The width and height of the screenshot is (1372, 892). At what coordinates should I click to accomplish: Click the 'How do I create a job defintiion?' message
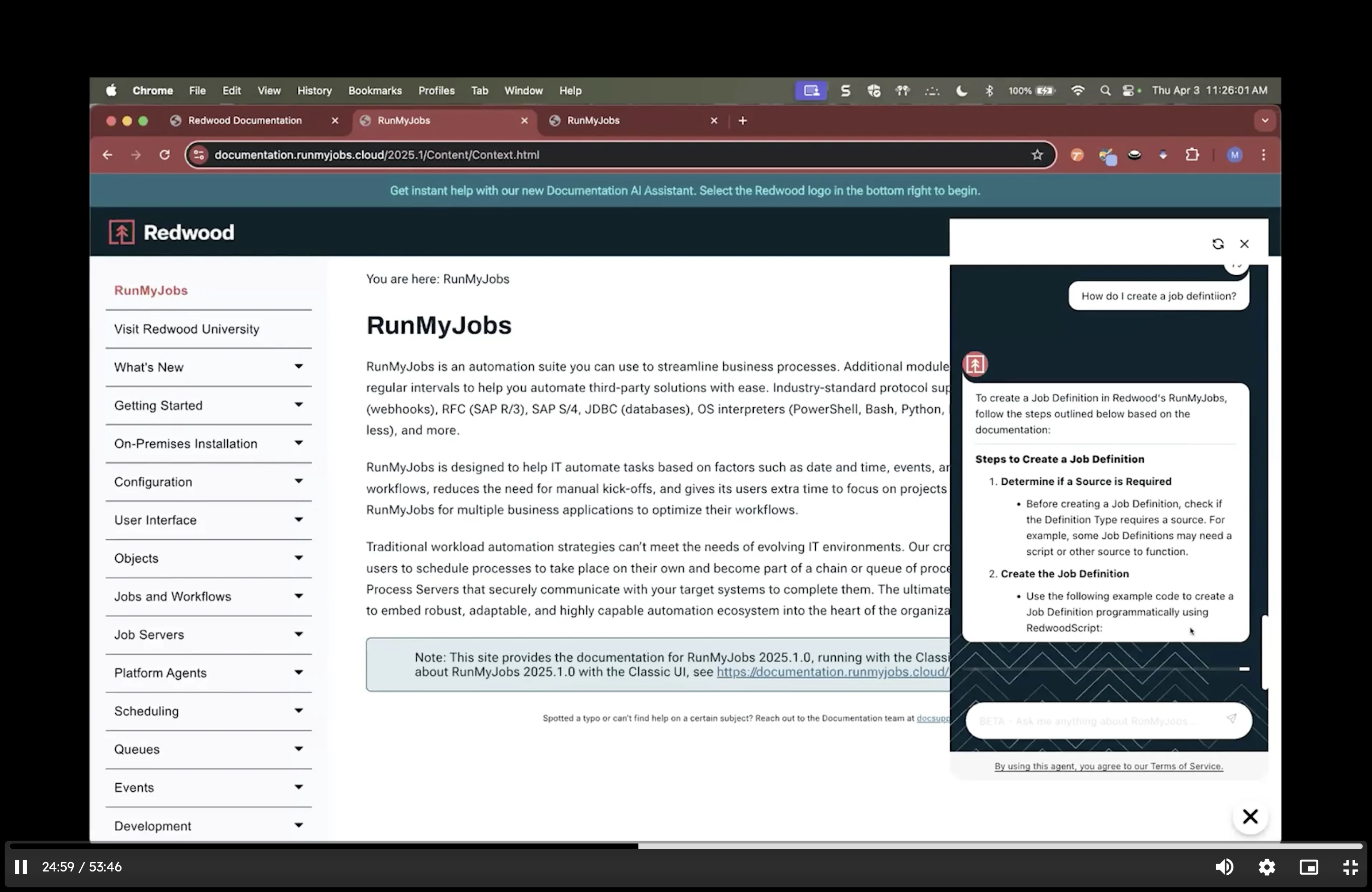point(1159,296)
